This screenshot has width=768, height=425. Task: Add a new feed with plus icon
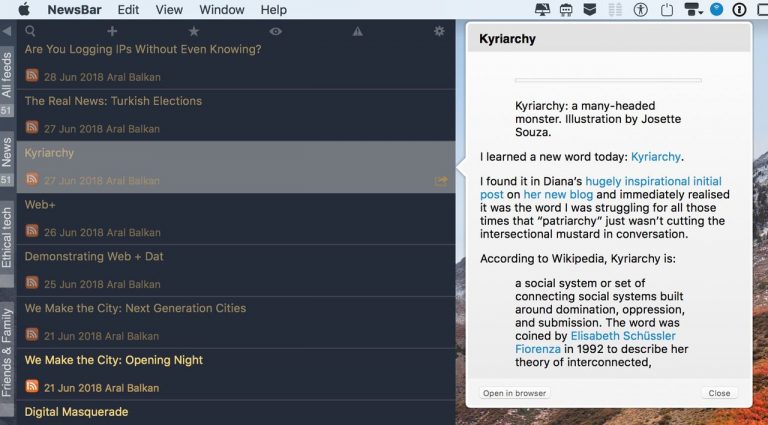[x=112, y=31]
